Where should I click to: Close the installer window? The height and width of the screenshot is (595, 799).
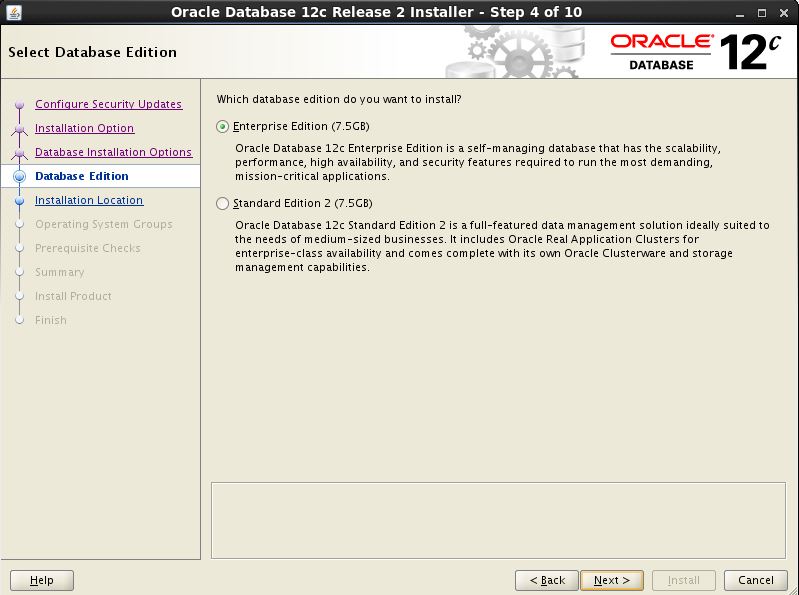784,13
